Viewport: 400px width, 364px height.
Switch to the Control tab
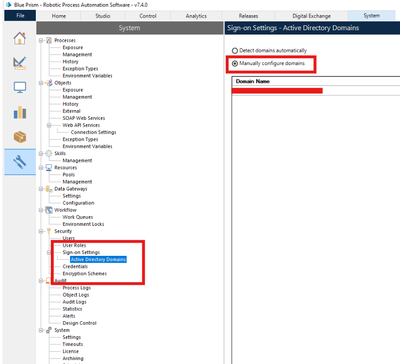[148, 16]
